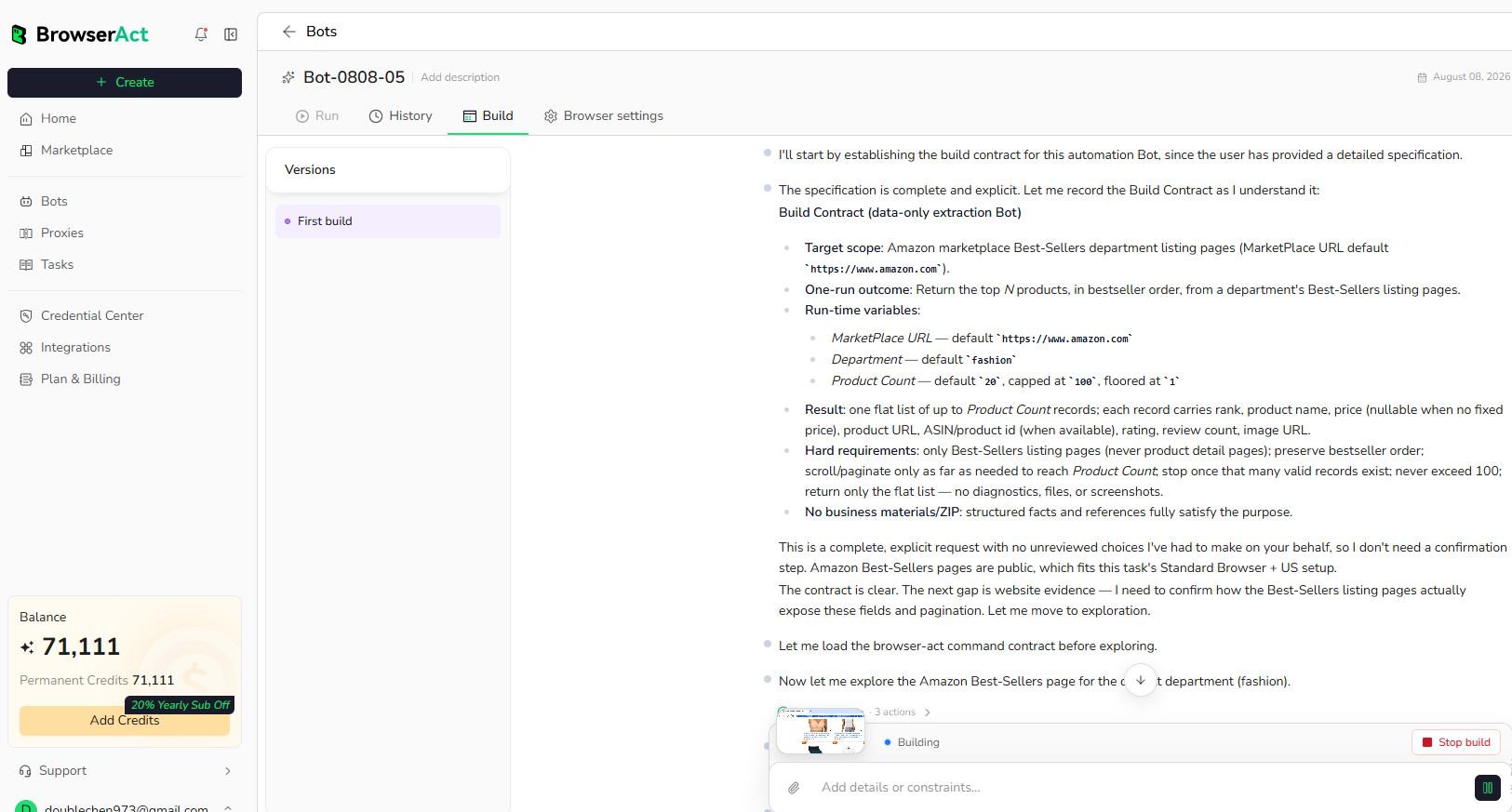Viewport: 1512px width, 812px height.
Task: Click the Run play icon
Action: [x=302, y=116]
